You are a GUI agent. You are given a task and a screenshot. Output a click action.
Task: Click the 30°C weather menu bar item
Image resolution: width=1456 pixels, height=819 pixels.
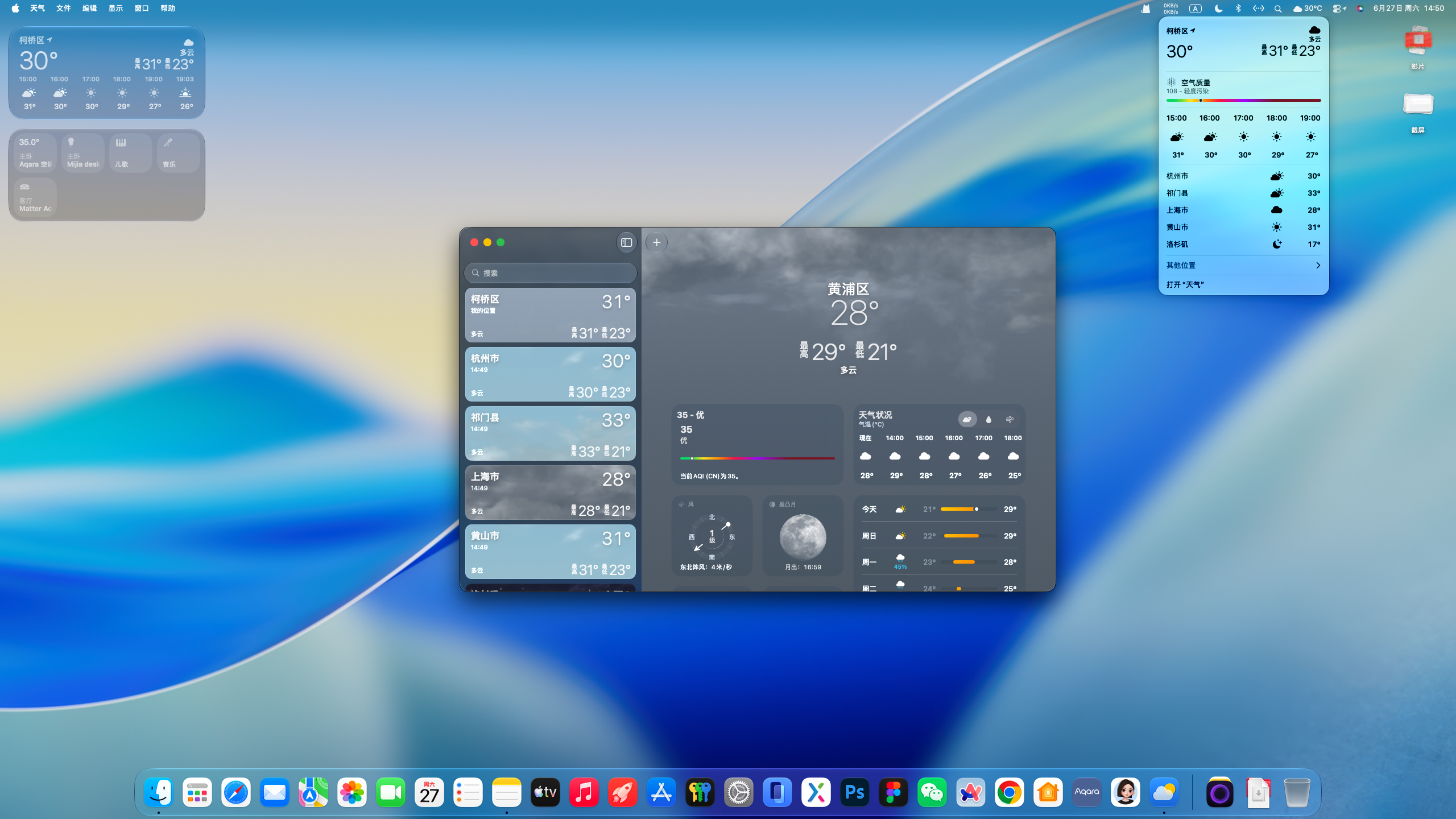click(1308, 9)
